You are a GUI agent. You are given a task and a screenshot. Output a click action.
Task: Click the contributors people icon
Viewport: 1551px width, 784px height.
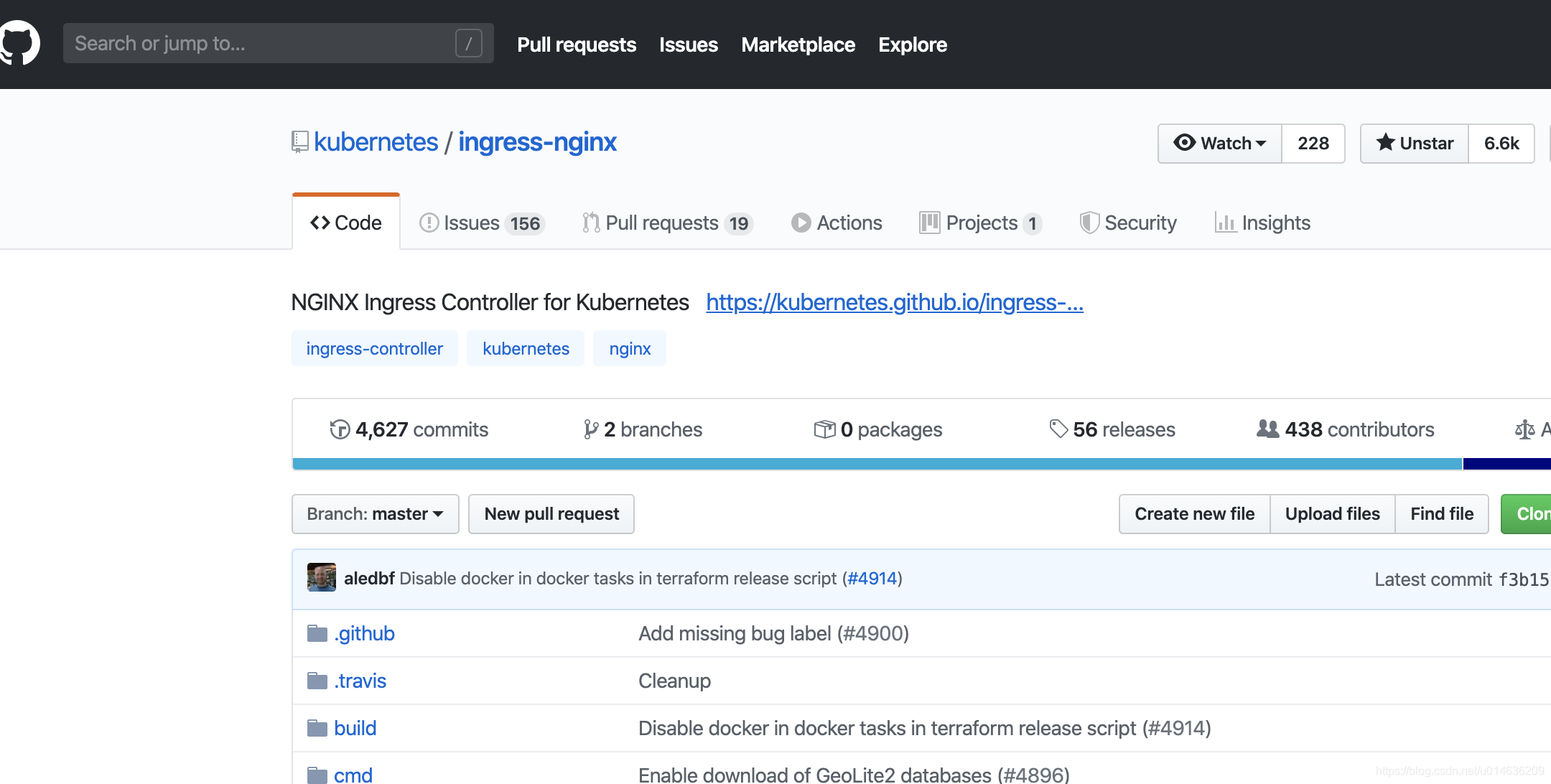pos(1268,429)
